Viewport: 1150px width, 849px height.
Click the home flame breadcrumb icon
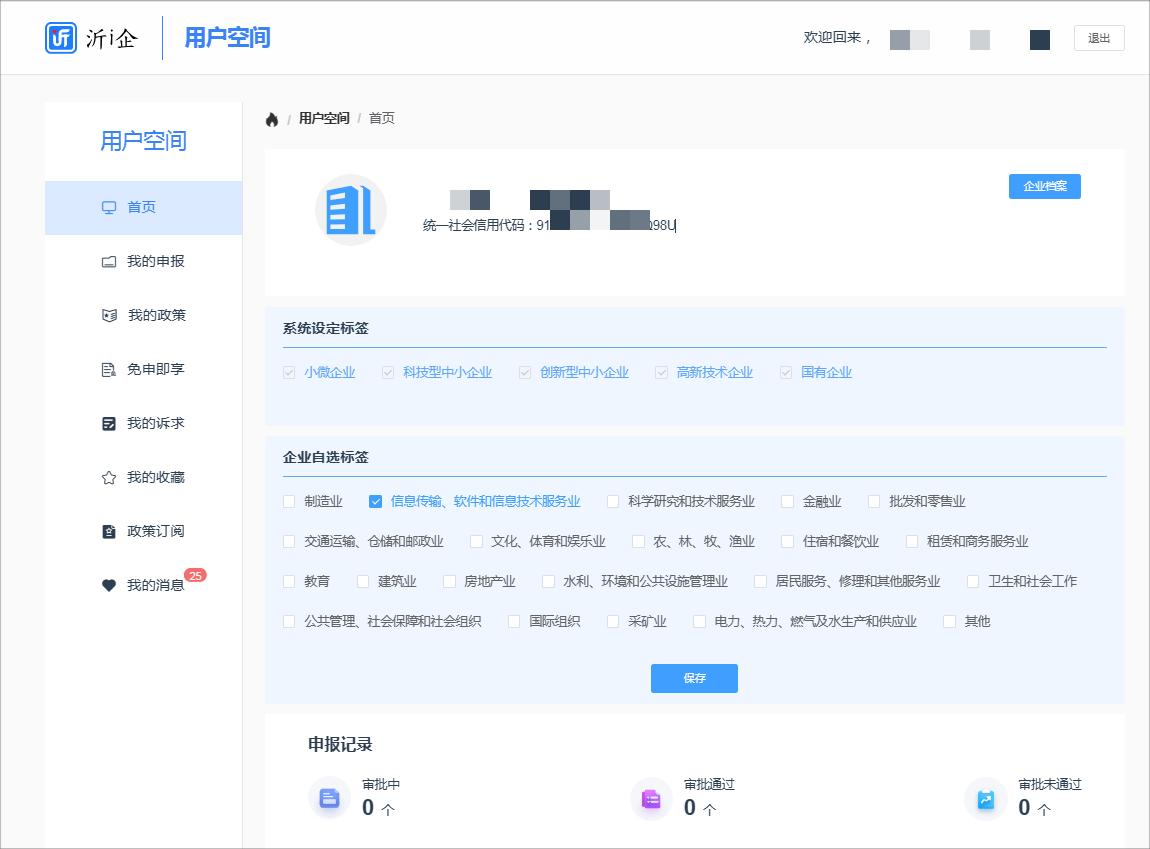click(x=272, y=119)
